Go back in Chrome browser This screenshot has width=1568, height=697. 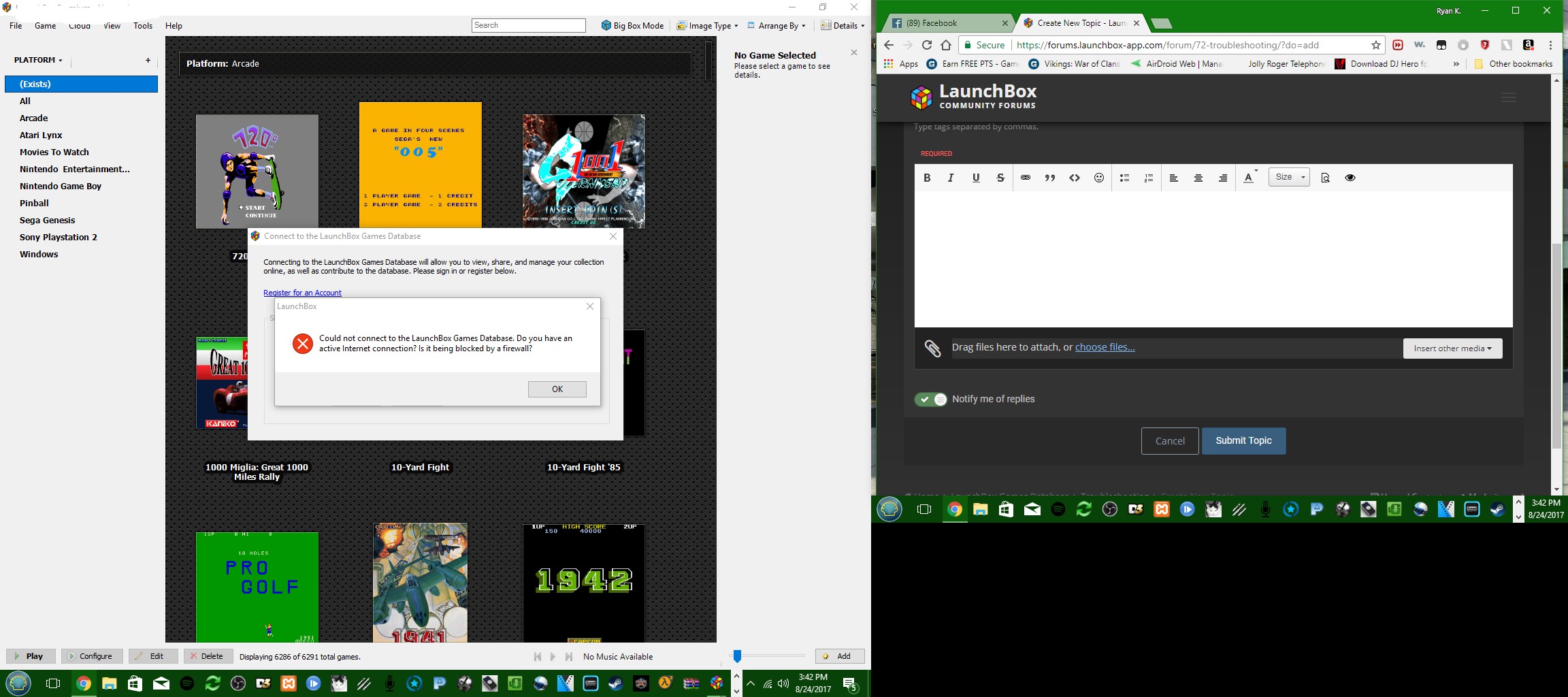pos(888,45)
